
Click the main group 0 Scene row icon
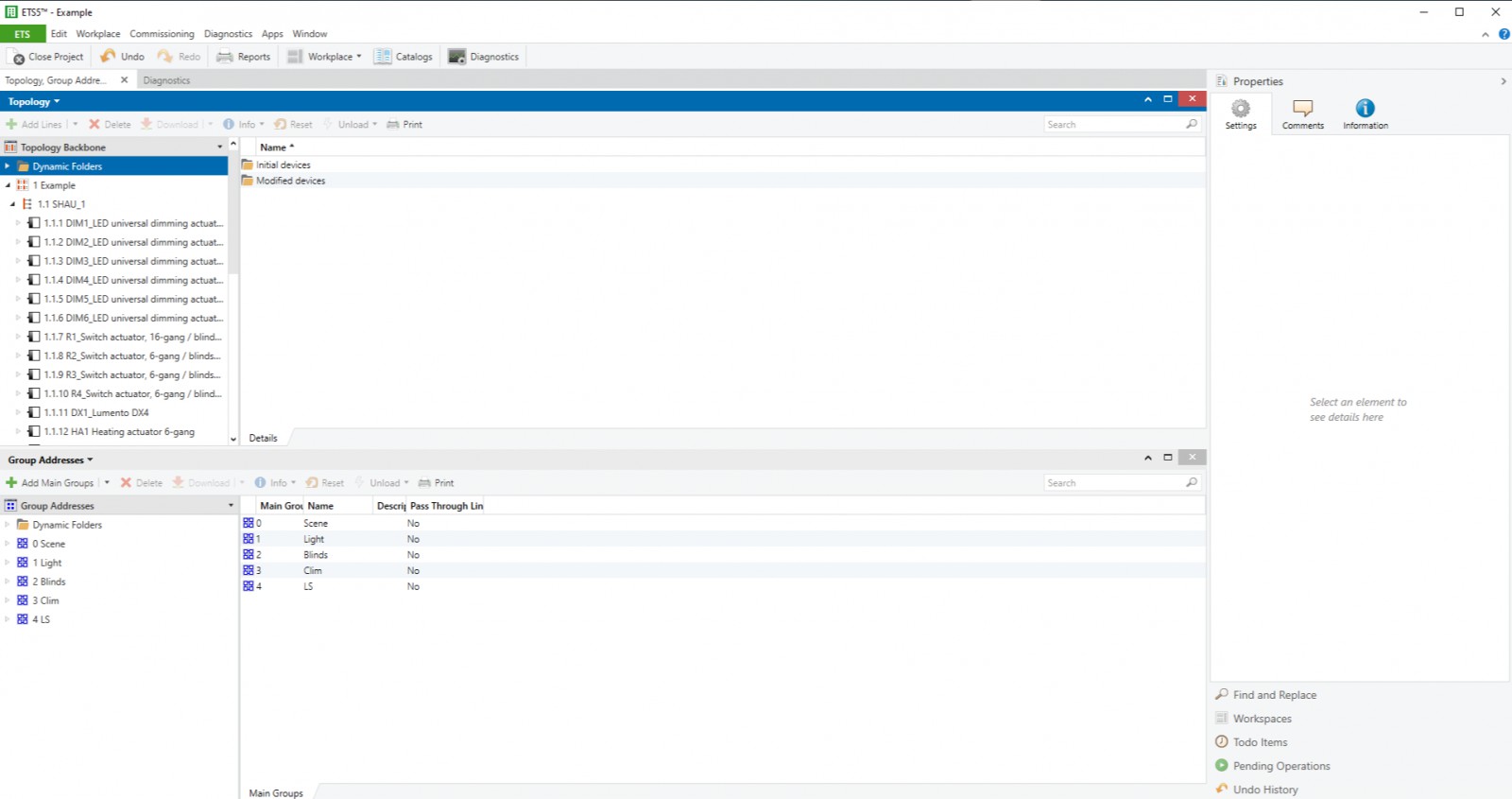point(249,523)
